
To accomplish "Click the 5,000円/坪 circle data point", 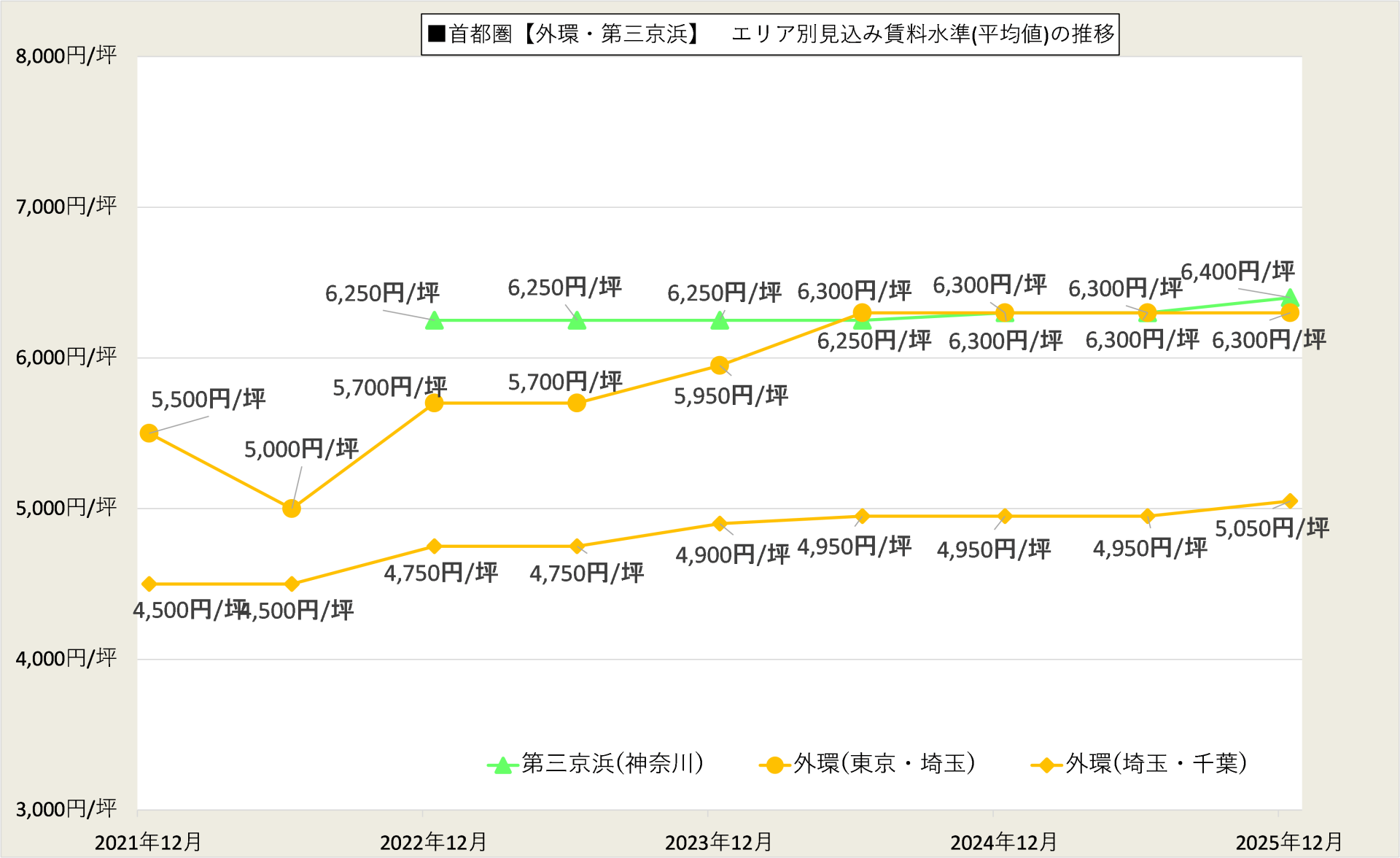I will [292, 509].
